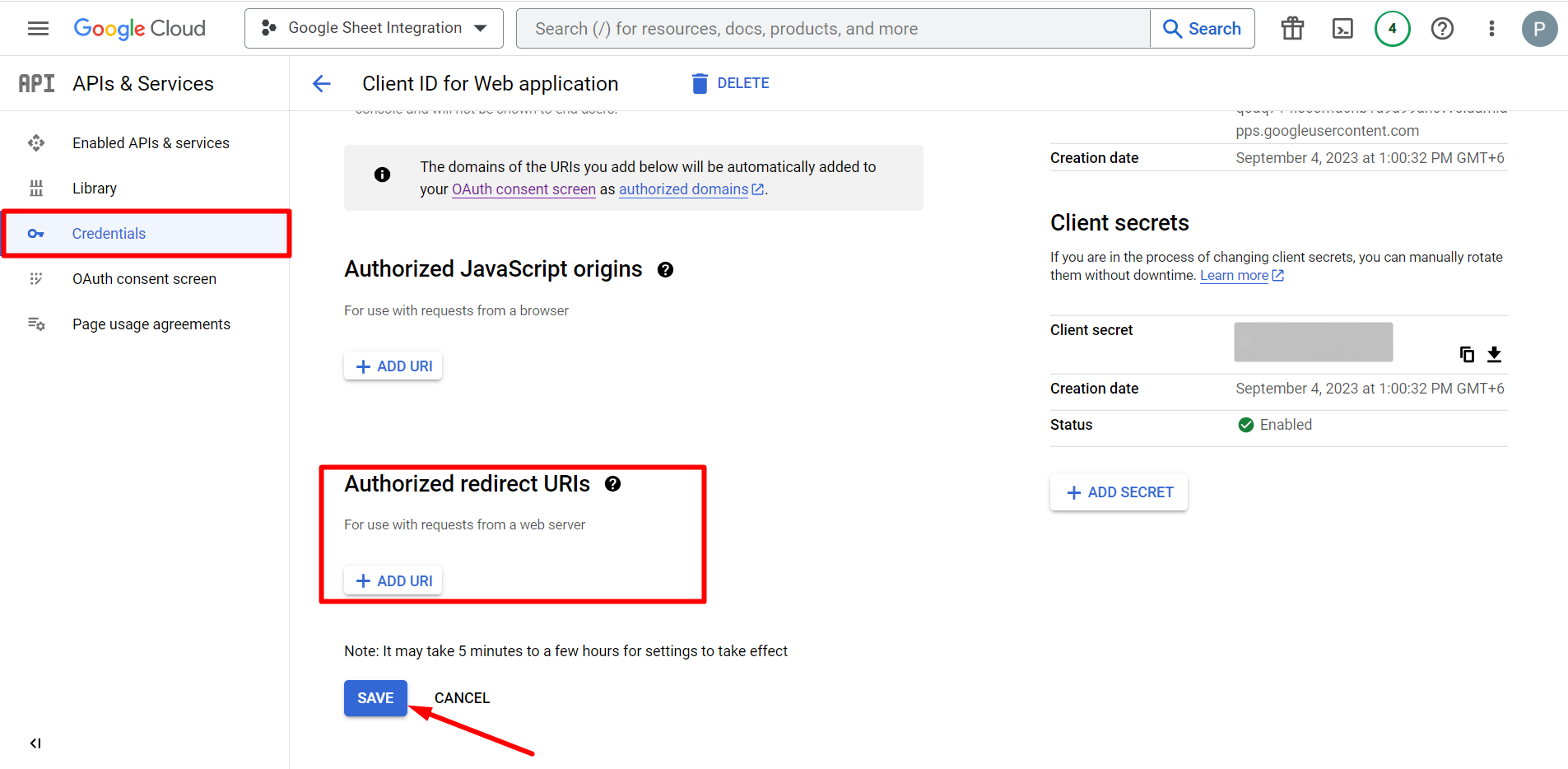Viewport: 1568px width, 769px height.
Task: Open the account avatar P
Action: 1539,29
